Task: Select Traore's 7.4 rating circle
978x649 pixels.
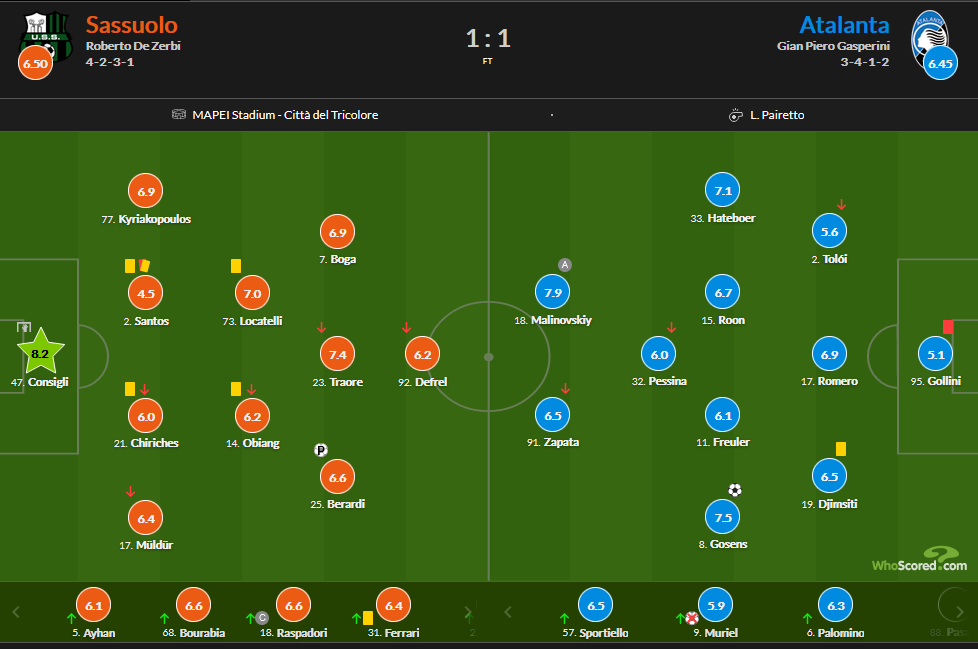Action: pos(337,354)
